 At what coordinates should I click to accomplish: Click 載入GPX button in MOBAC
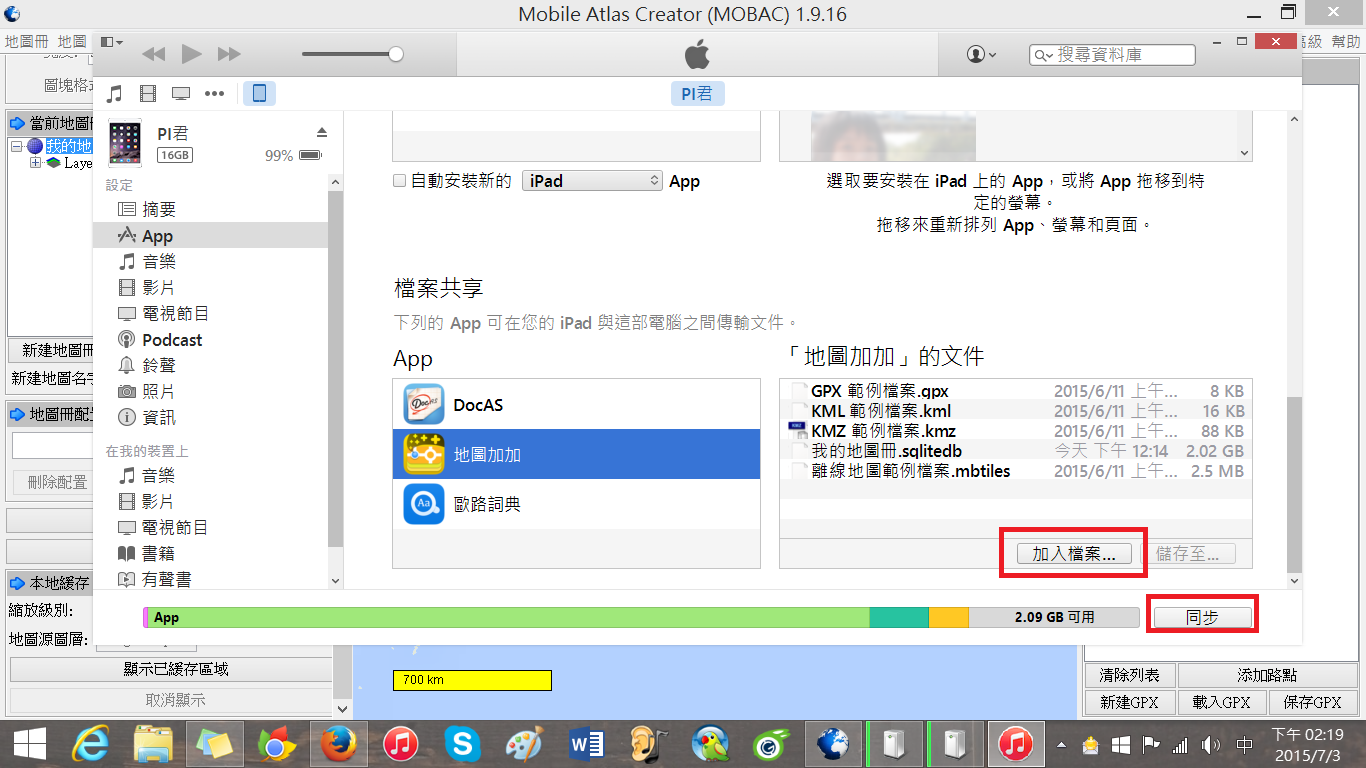coord(1221,703)
